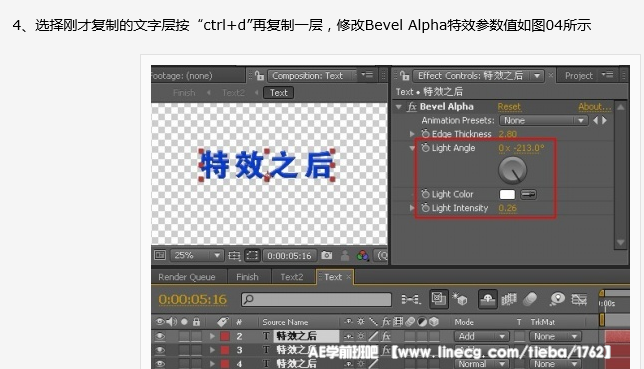Click the About link for Bevel Alpha

[594, 107]
